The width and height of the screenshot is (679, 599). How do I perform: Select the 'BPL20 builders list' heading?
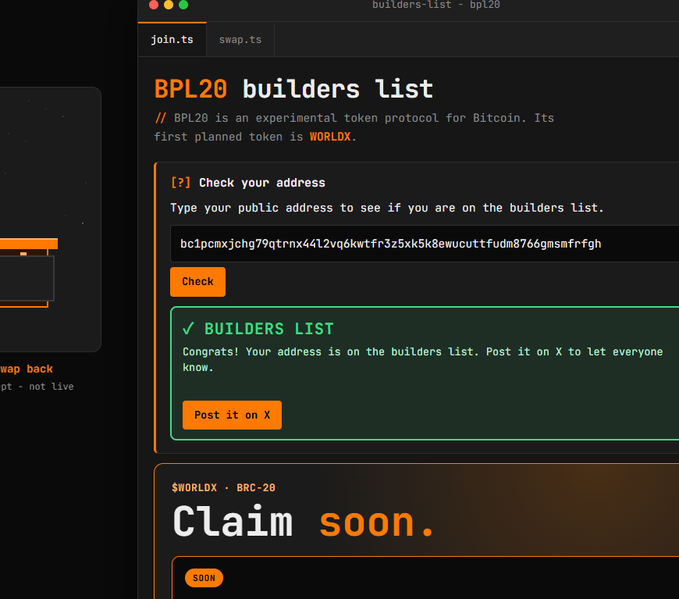294,89
